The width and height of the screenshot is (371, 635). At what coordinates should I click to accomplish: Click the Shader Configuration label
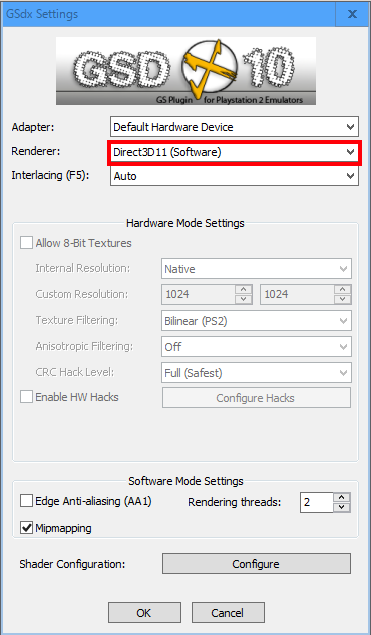coord(72,564)
